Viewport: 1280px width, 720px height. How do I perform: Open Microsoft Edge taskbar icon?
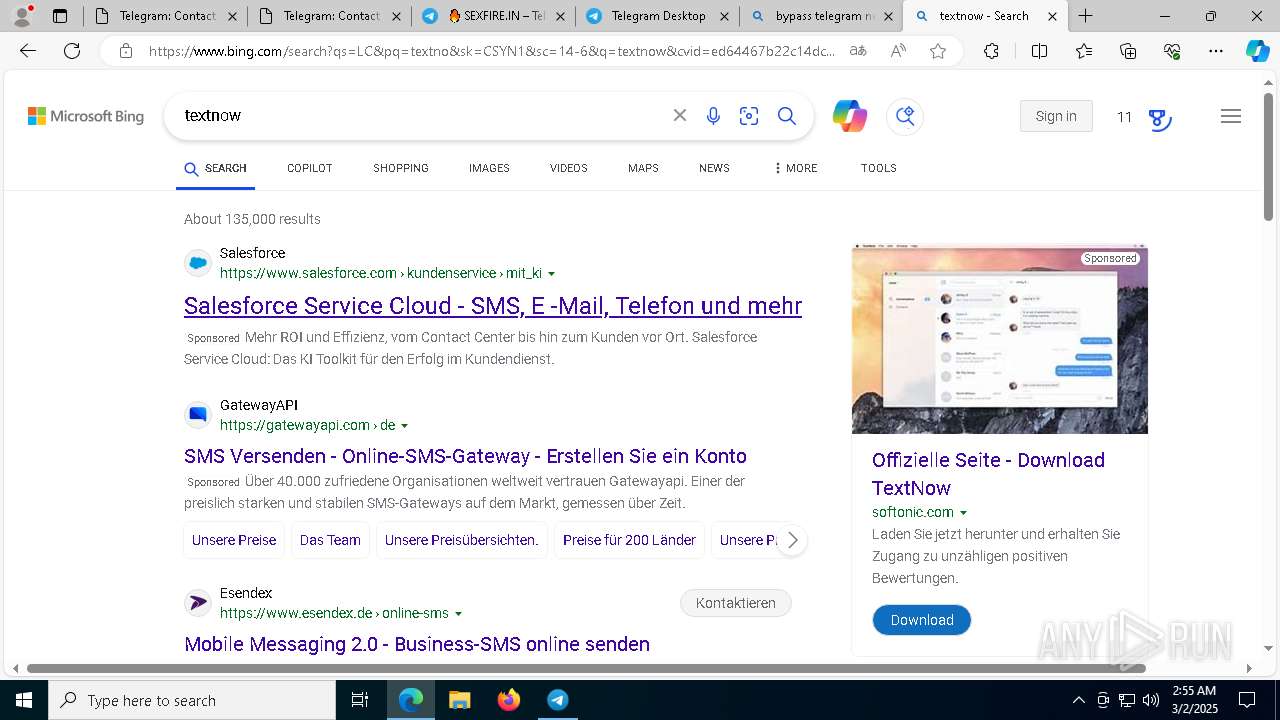411,700
